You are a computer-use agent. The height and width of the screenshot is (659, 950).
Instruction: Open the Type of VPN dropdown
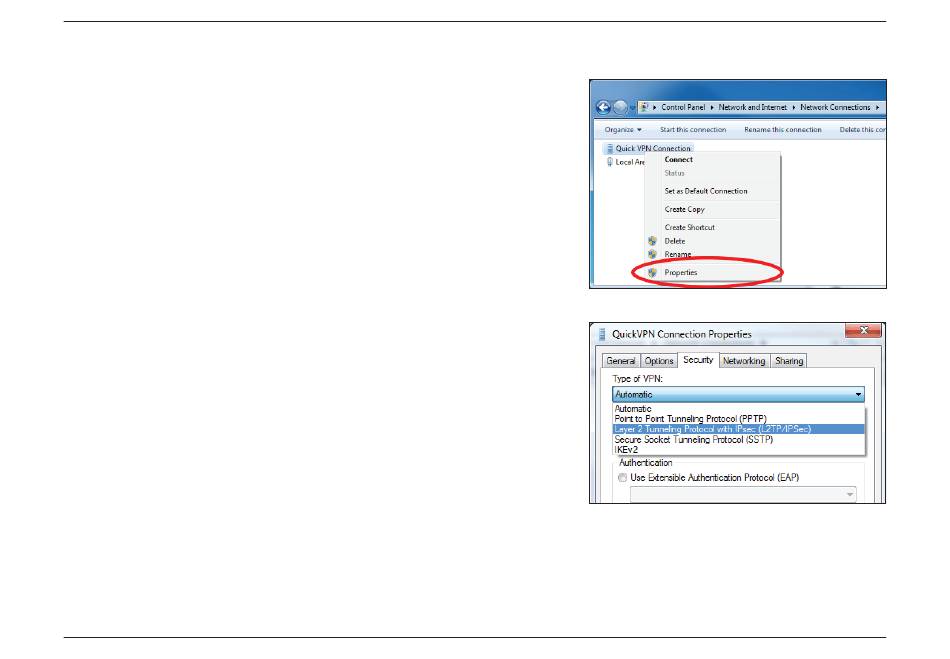click(x=738, y=395)
